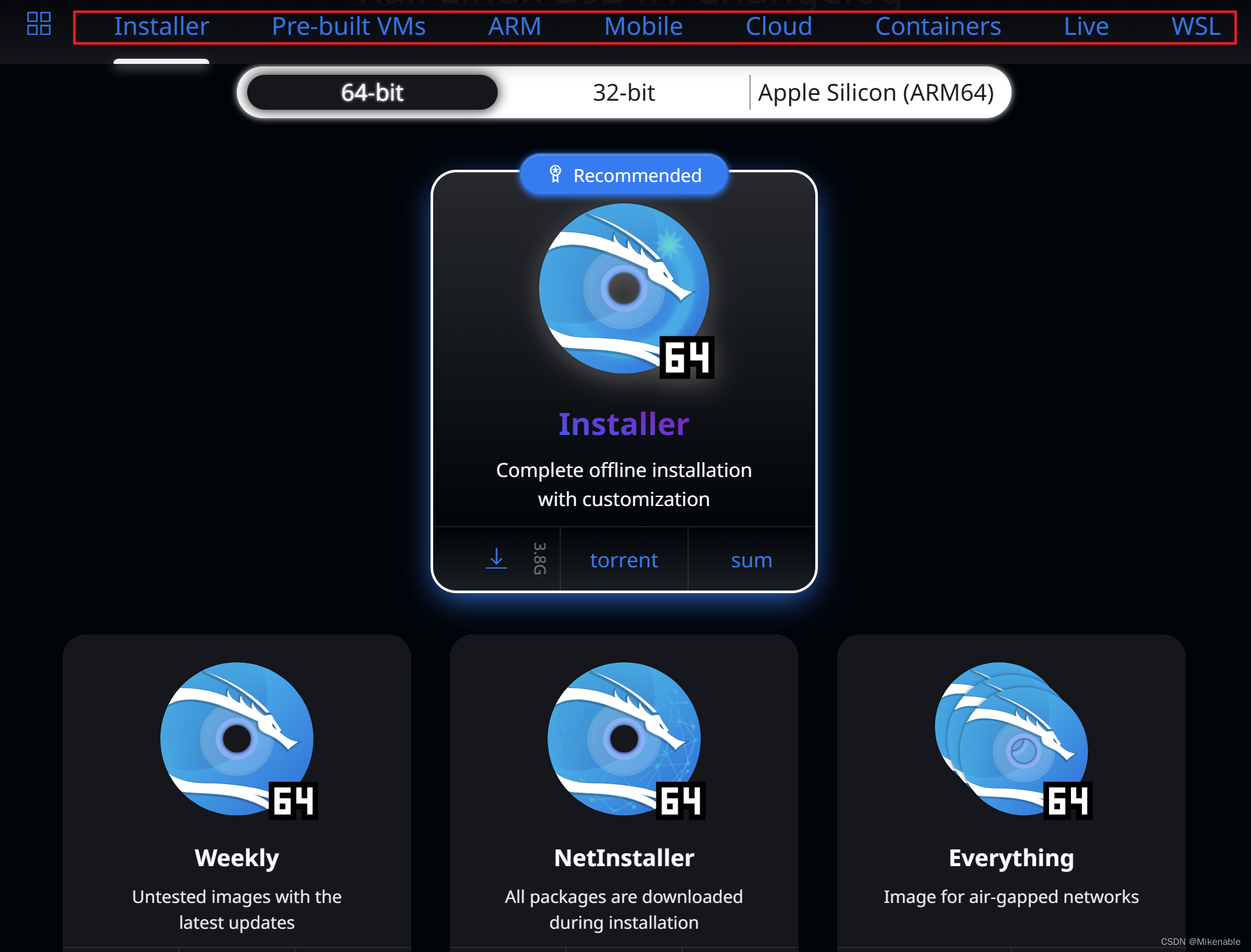Click the Everything stacked discs image
Viewport: 1251px width, 952px height.
tap(1012, 740)
